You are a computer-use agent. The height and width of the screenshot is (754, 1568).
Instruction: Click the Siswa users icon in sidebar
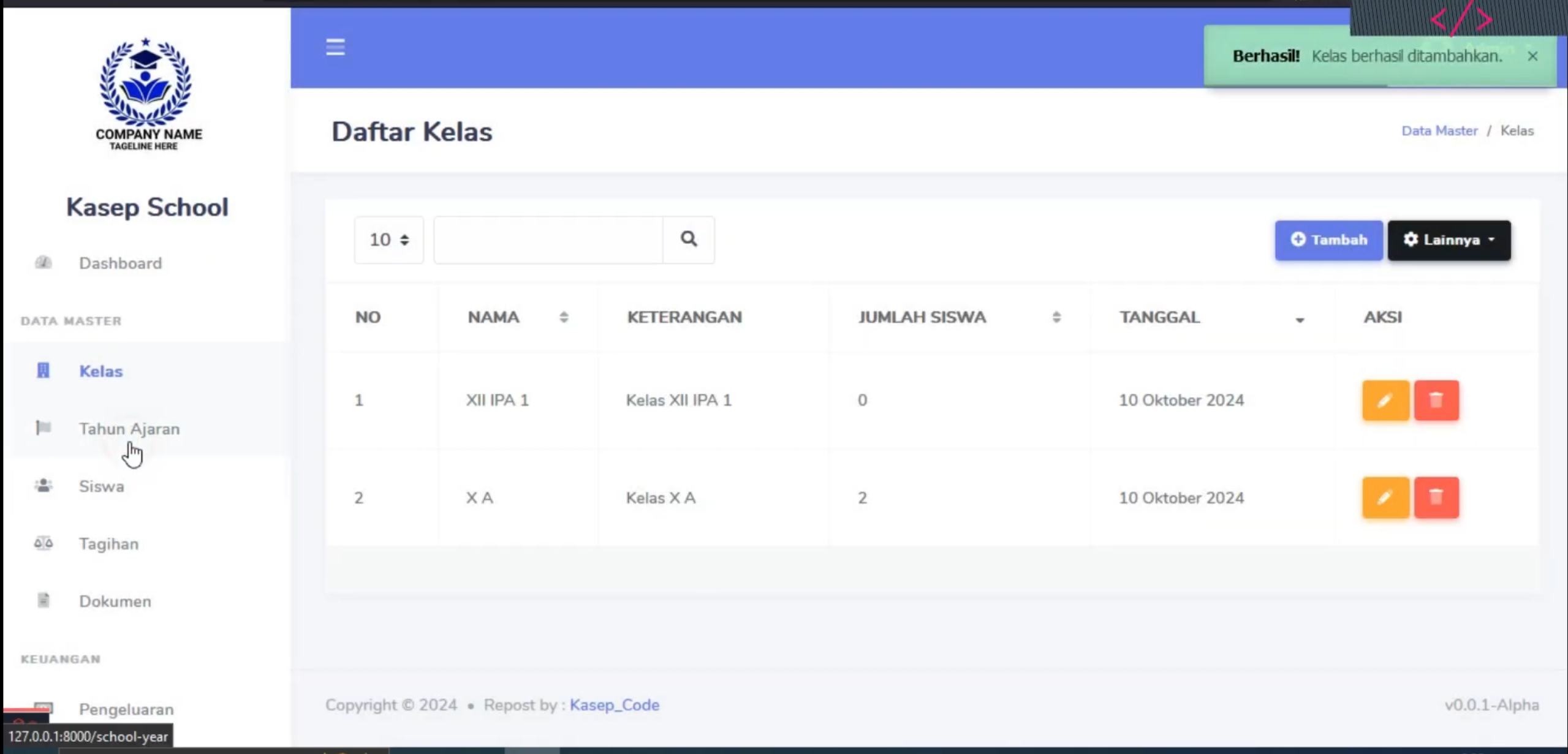[43, 486]
